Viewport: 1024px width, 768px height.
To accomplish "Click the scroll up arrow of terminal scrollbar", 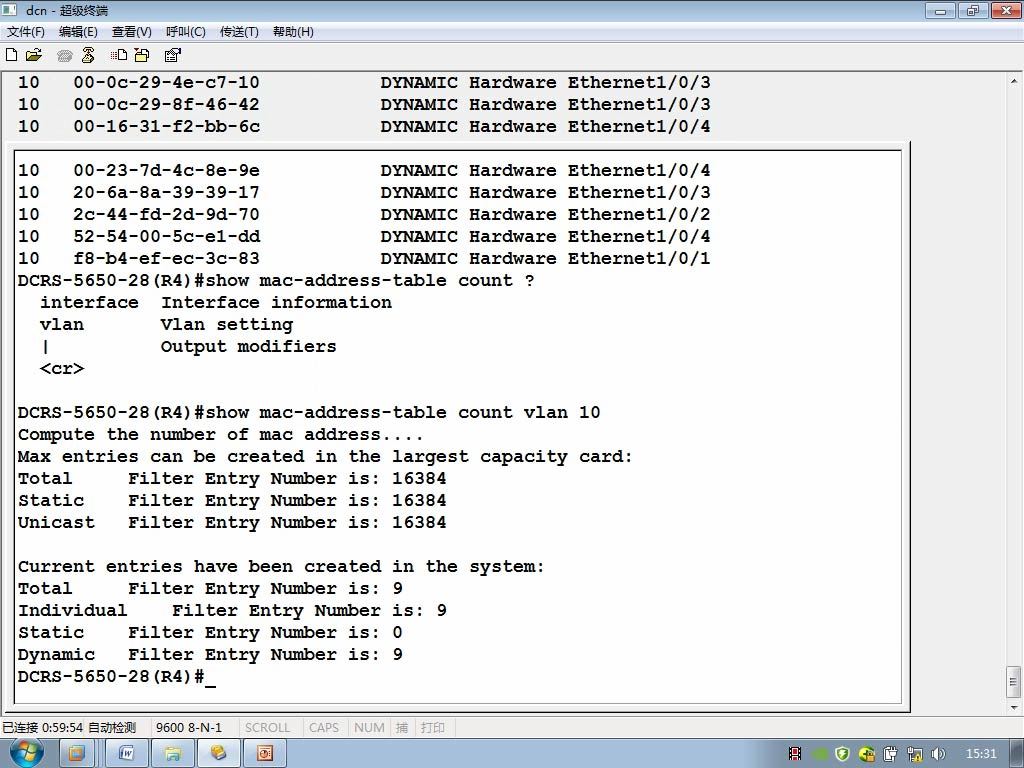I will click(x=1014, y=82).
